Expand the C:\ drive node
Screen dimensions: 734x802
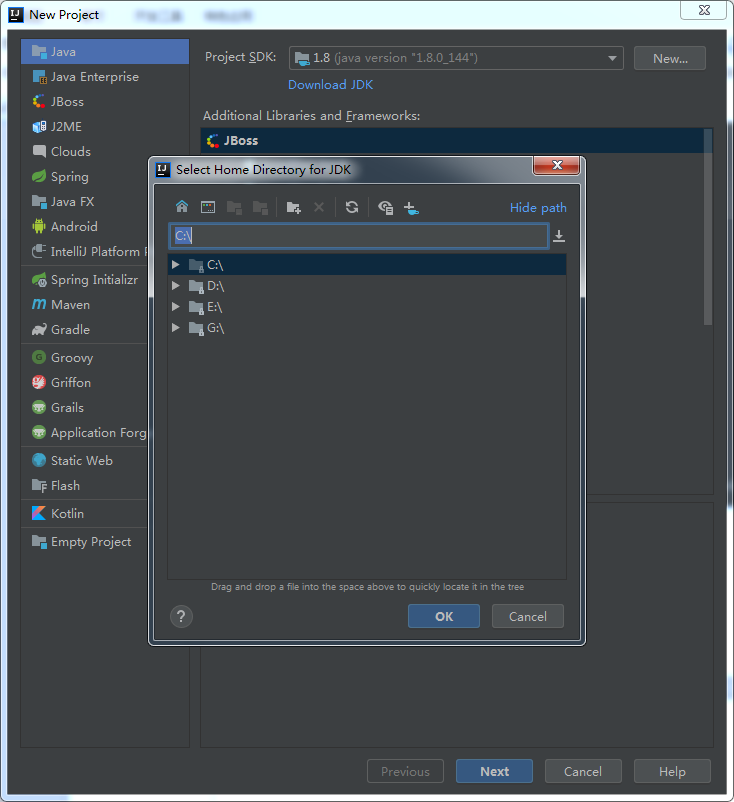tap(175, 264)
